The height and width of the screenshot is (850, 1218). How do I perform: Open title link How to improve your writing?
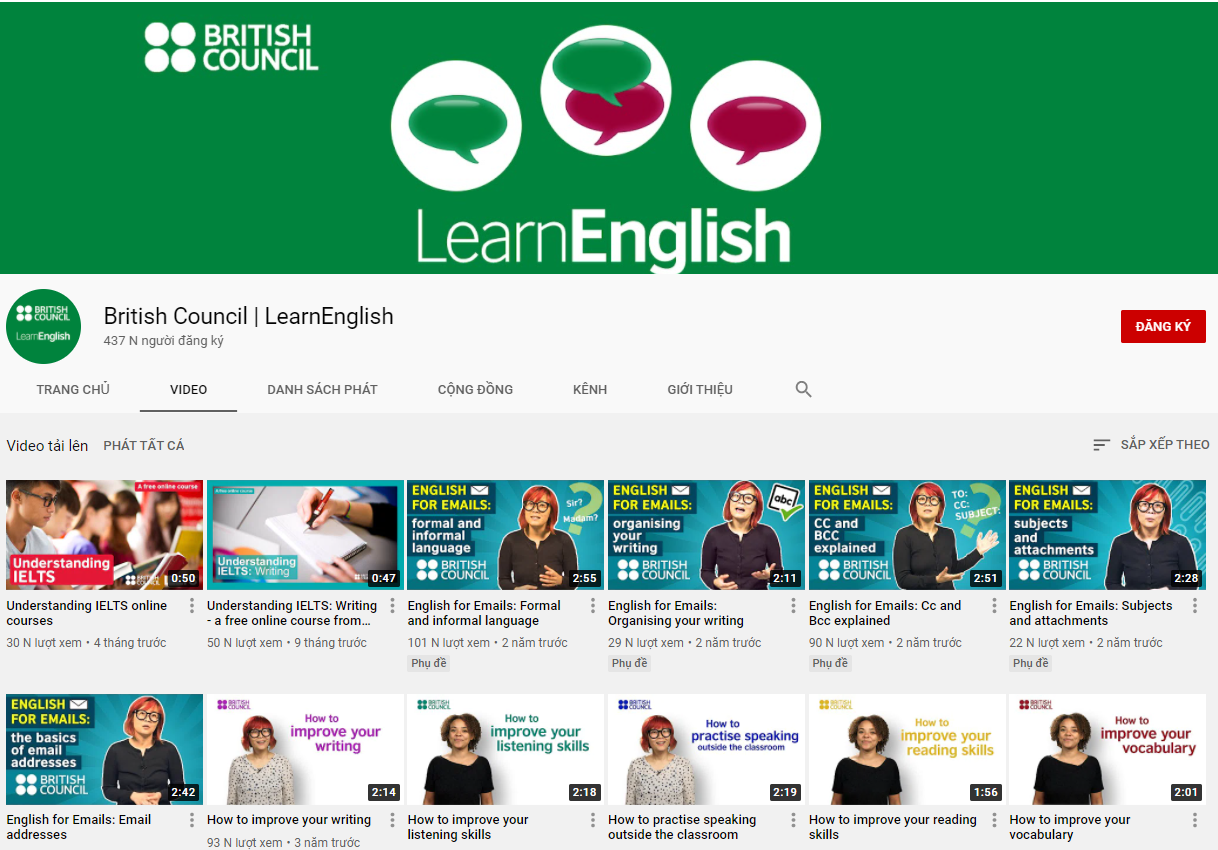(x=289, y=820)
